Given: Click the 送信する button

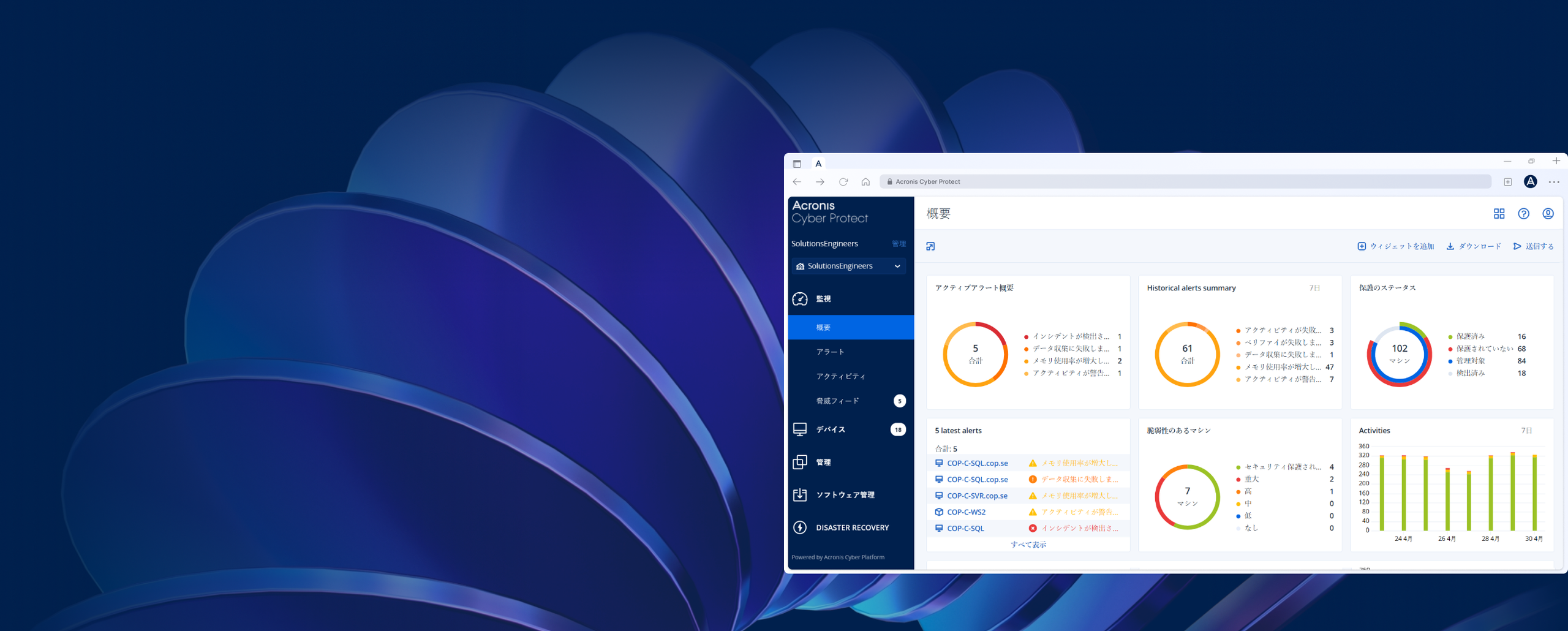Looking at the screenshot, I should click(x=1534, y=246).
